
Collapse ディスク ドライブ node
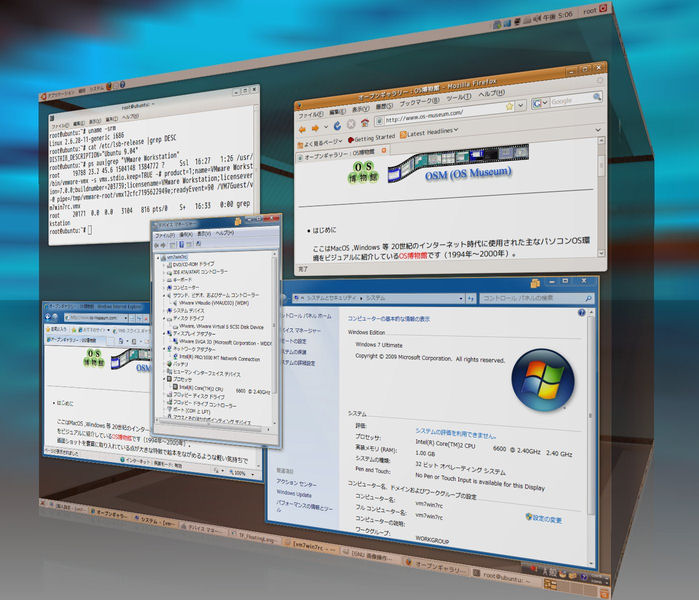pos(164,319)
